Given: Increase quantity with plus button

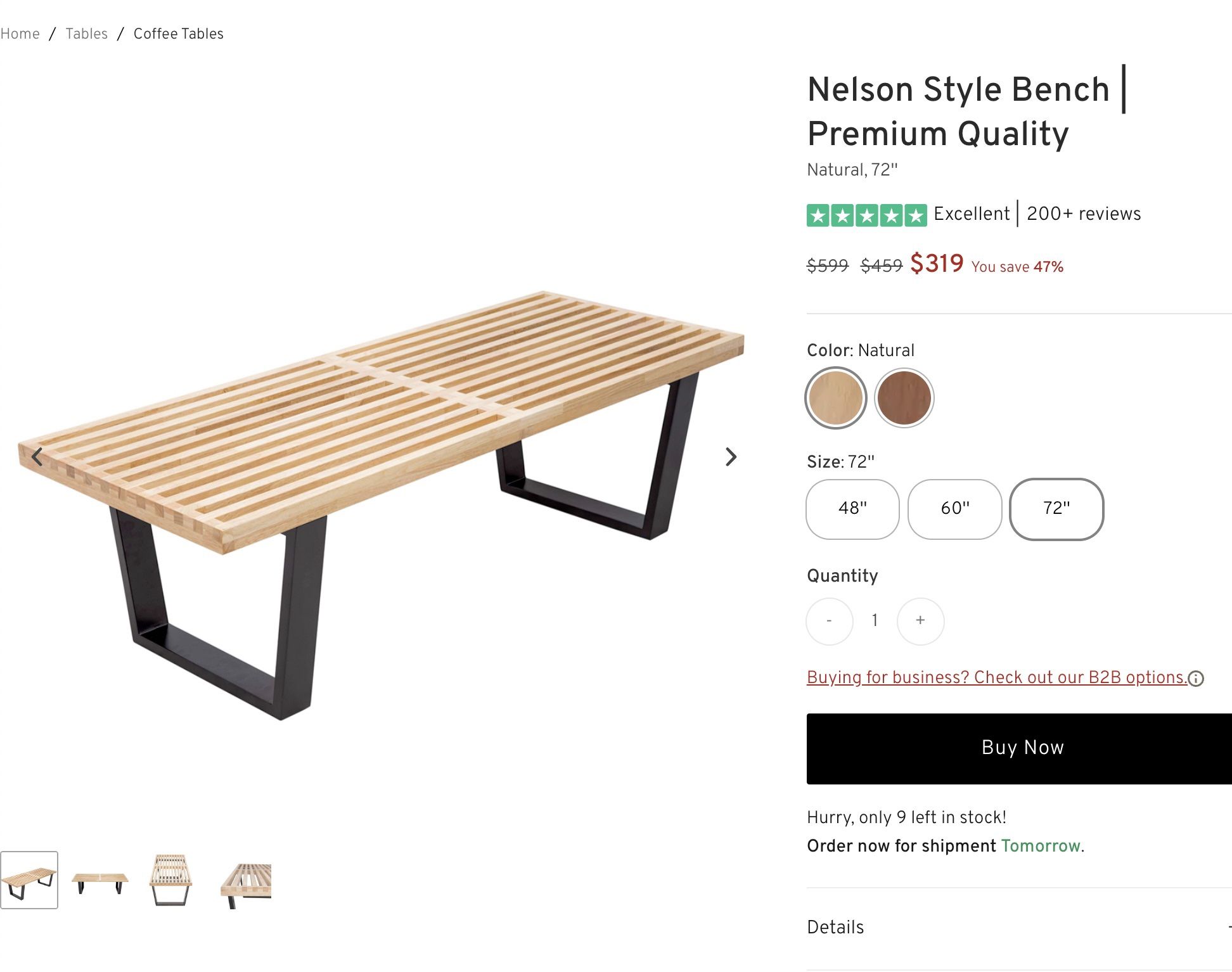Looking at the screenshot, I should [x=920, y=621].
